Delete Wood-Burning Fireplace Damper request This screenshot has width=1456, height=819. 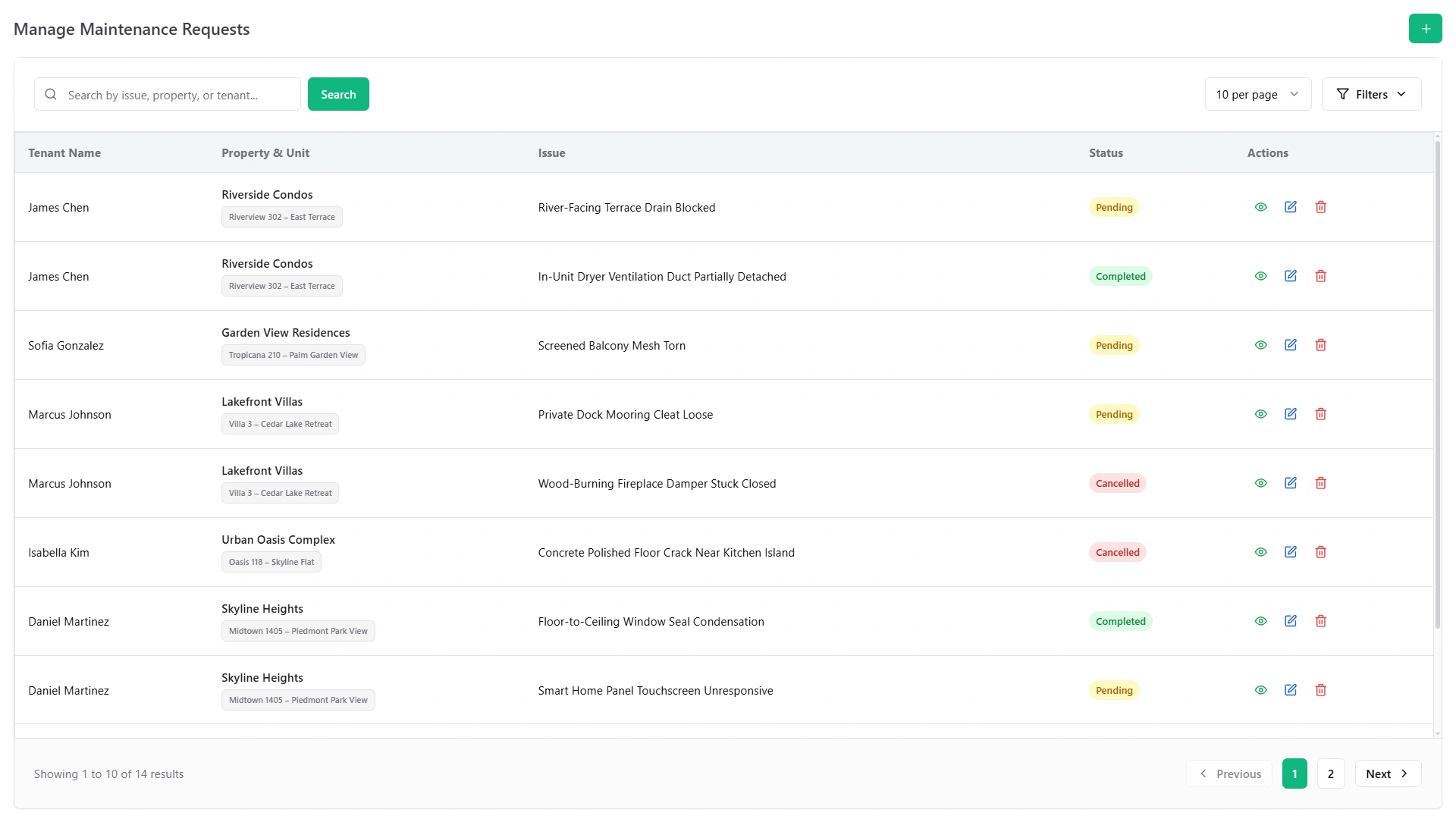click(1321, 483)
